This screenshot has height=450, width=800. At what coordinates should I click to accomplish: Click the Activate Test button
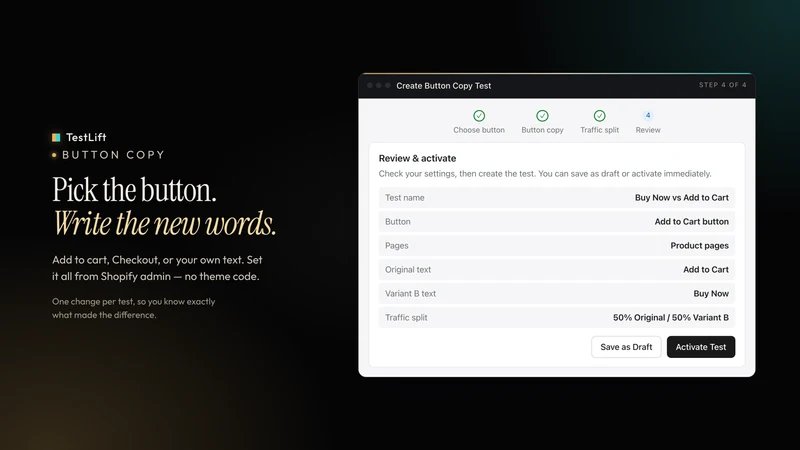click(701, 347)
